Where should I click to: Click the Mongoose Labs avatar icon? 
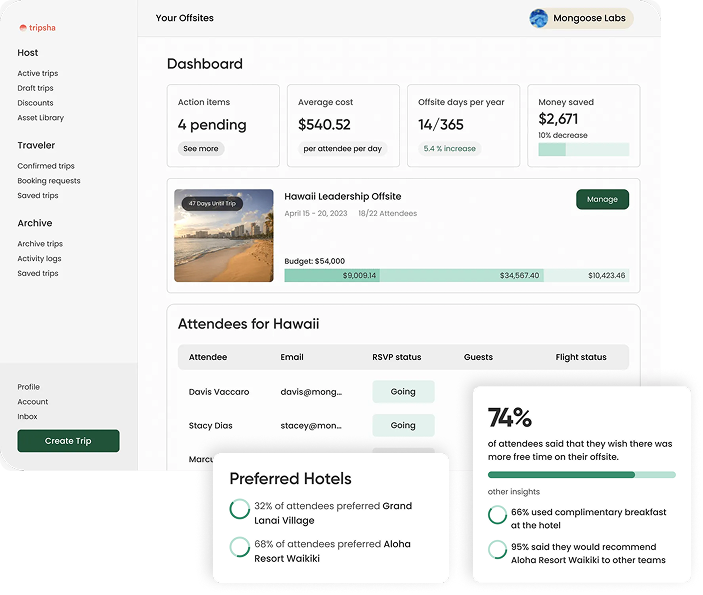click(x=539, y=18)
